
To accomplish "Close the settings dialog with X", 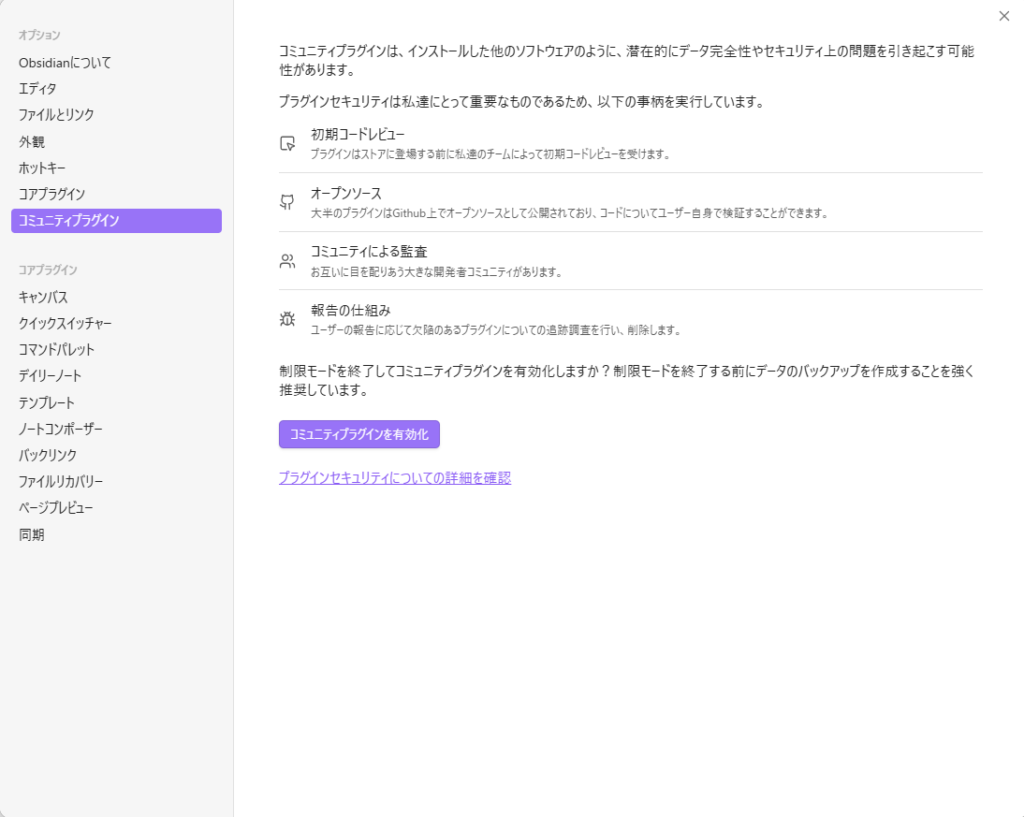I will (x=1004, y=16).
